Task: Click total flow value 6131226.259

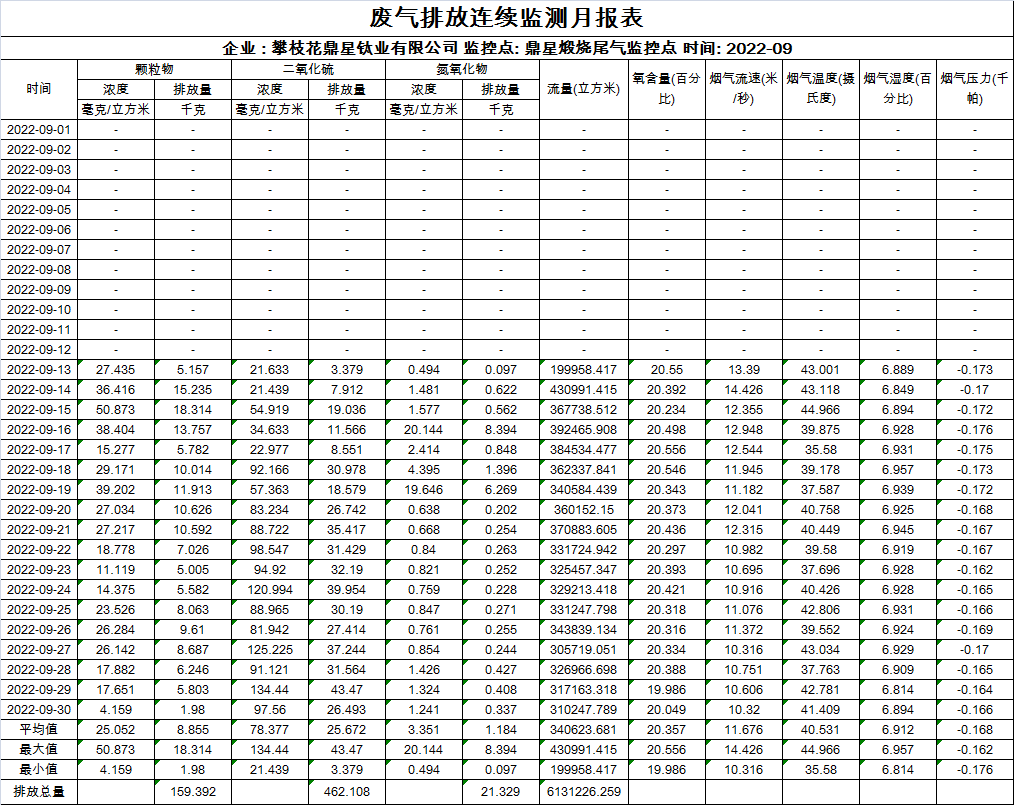Action: pyautogui.click(x=583, y=792)
